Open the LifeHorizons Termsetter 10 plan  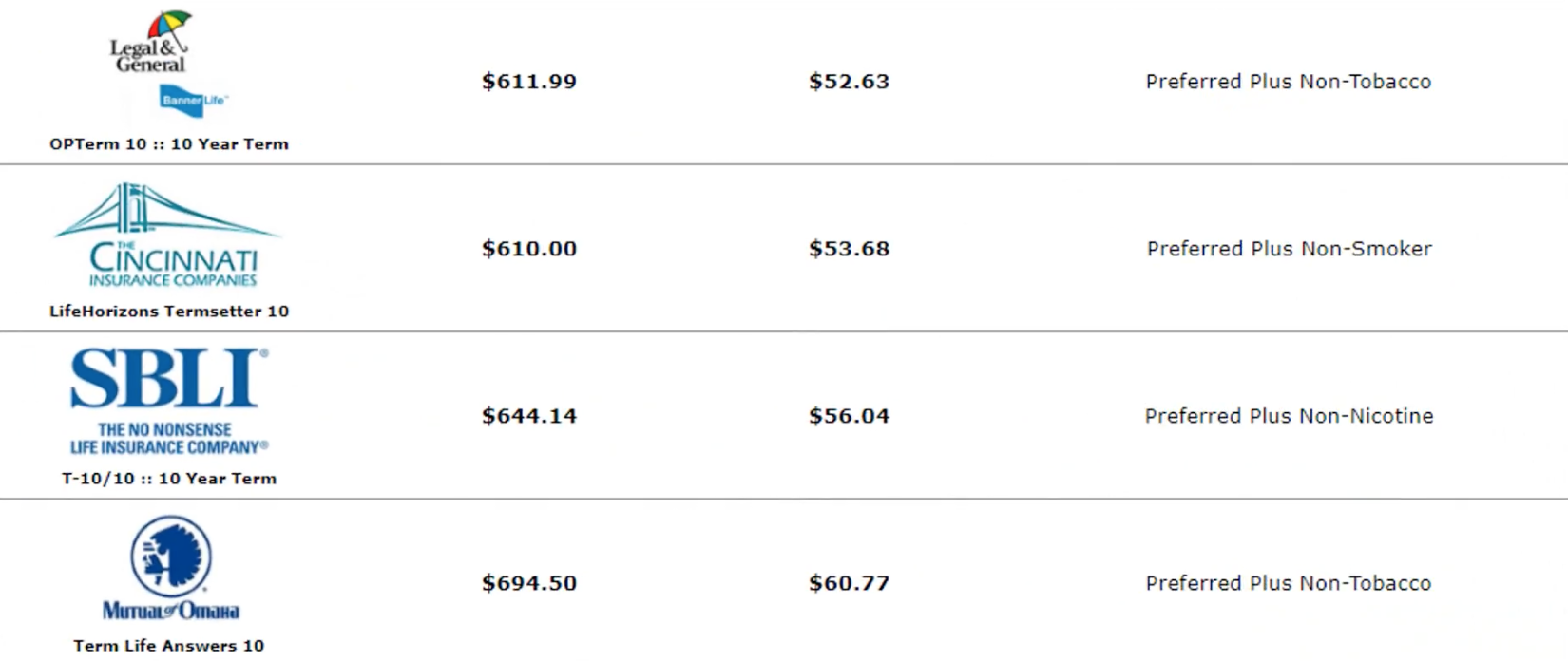[169, 312]
